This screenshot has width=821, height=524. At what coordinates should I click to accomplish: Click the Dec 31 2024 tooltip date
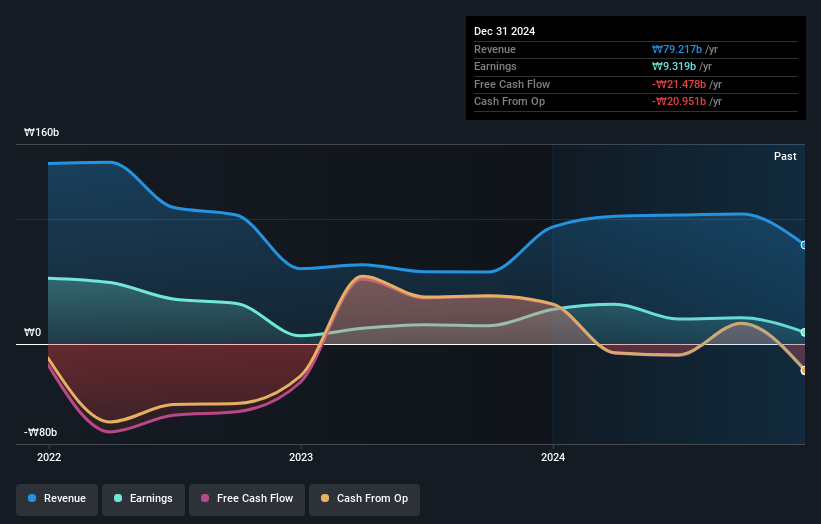click(x=504, y=31)
